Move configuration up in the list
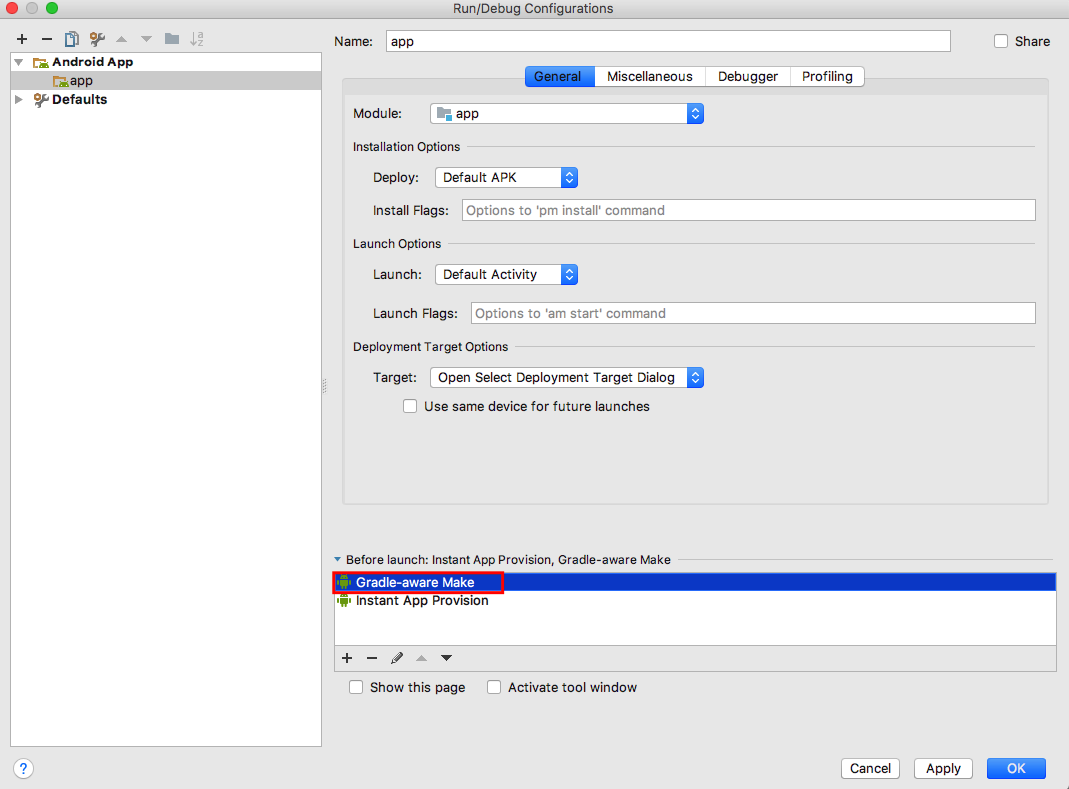The height and width of the screenshot is (789, 1069). point(121,39)
